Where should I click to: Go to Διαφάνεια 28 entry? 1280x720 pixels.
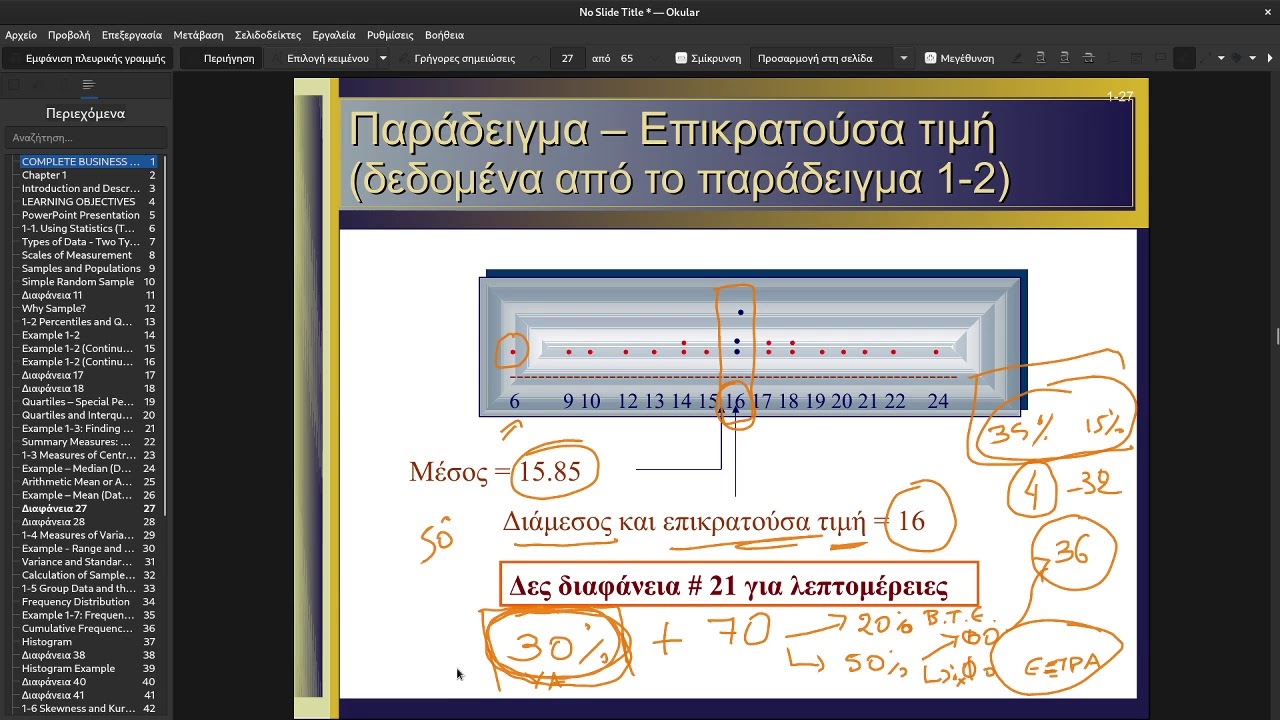pyautogui.click(x=89, y=522)
